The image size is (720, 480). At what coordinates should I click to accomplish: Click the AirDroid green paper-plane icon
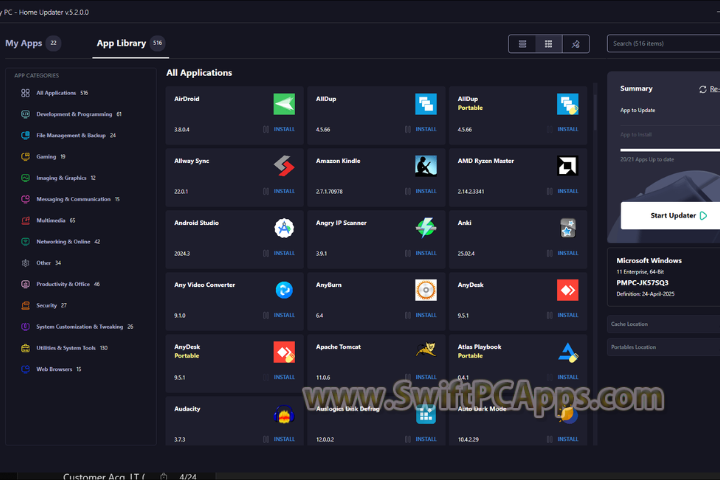pyautogui.click(x=284, y=104)
